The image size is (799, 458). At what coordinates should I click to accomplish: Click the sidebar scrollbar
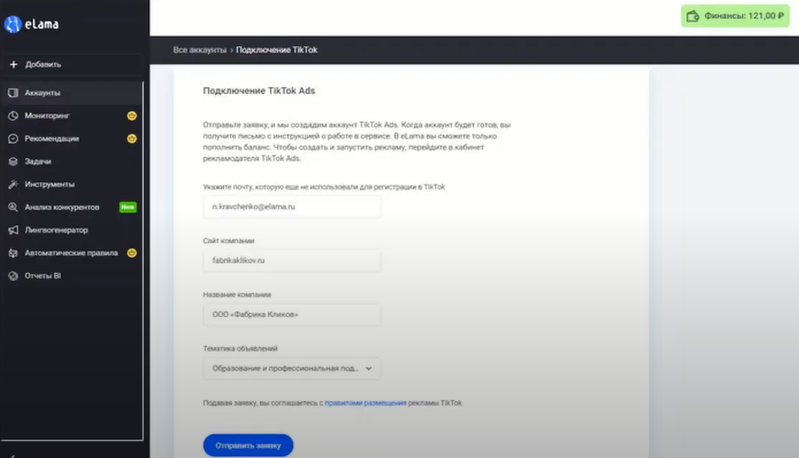[143, 260]
